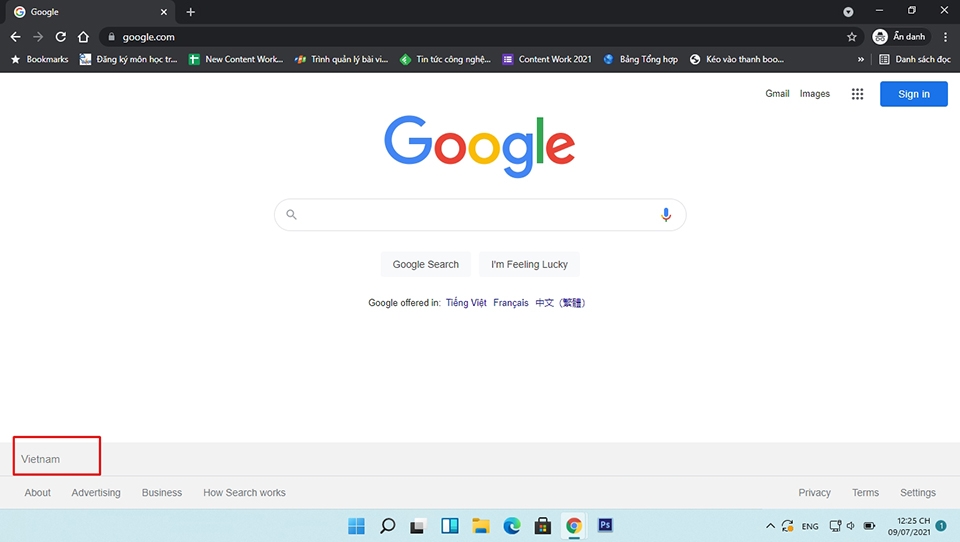Expand hidden bookmarks chevron
Viewport: 960px width, 542px height.
point(860,59)
